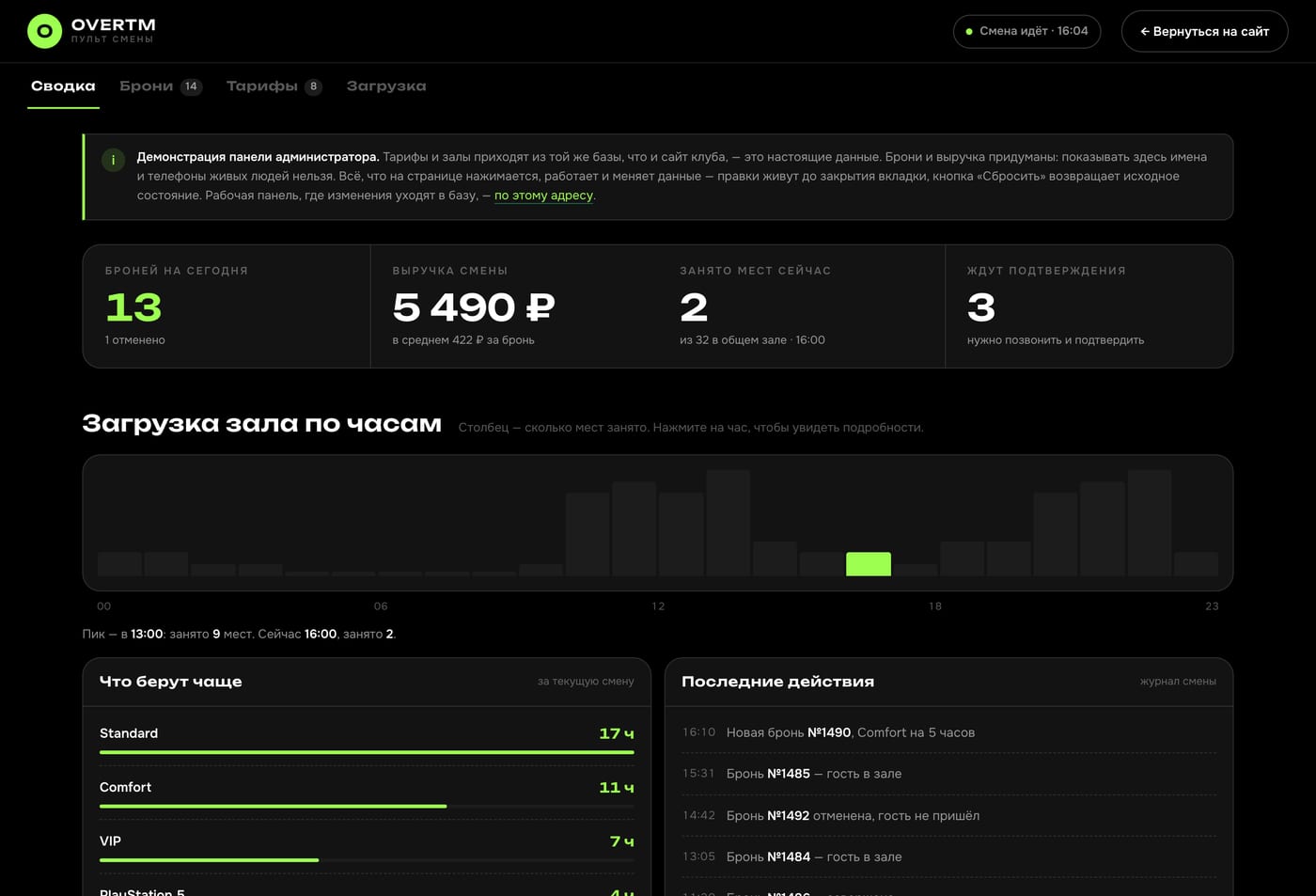Image resolution: width=1316 pixels, height=896 pixels.
Task: Click the '7 ч' hours value
Action: (622, 841)
